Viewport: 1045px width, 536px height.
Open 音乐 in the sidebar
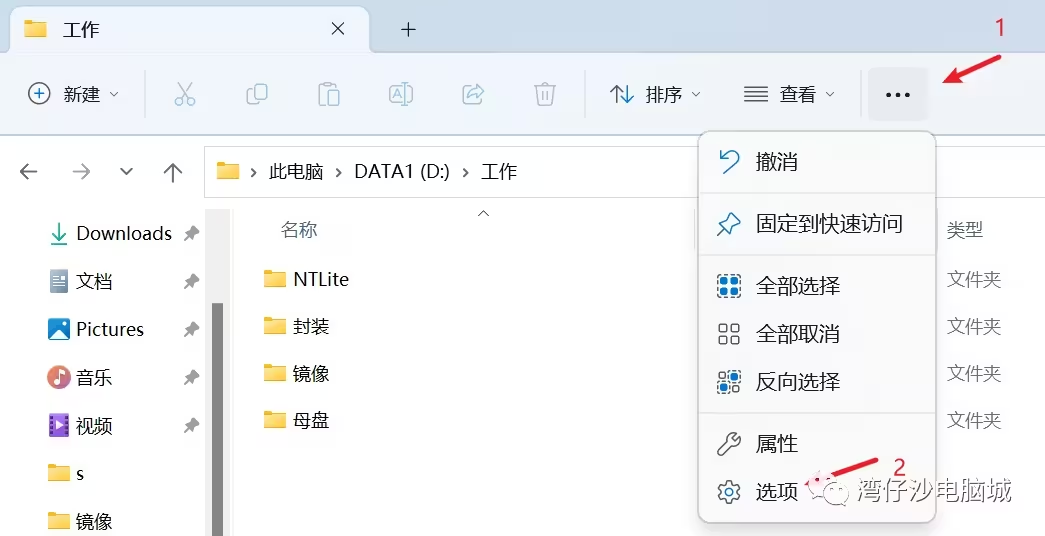pos(80,377)
